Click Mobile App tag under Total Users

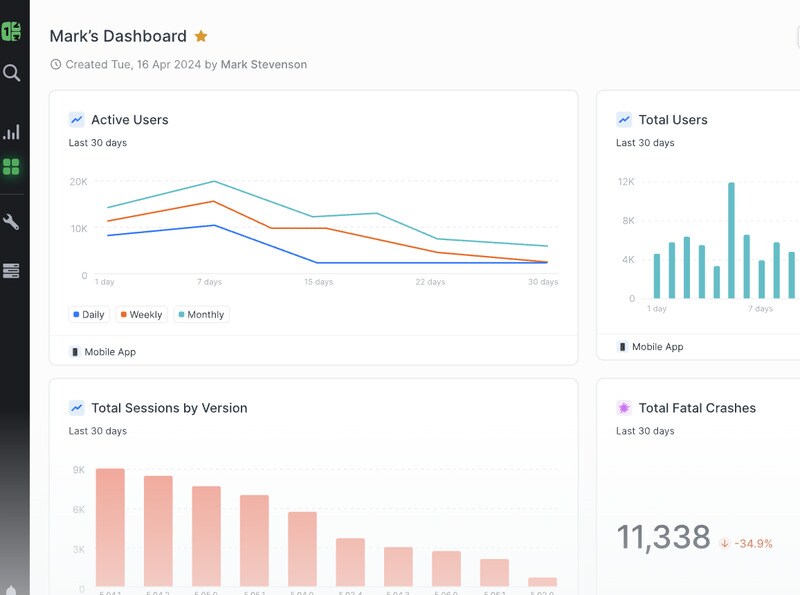pos(650,347)
